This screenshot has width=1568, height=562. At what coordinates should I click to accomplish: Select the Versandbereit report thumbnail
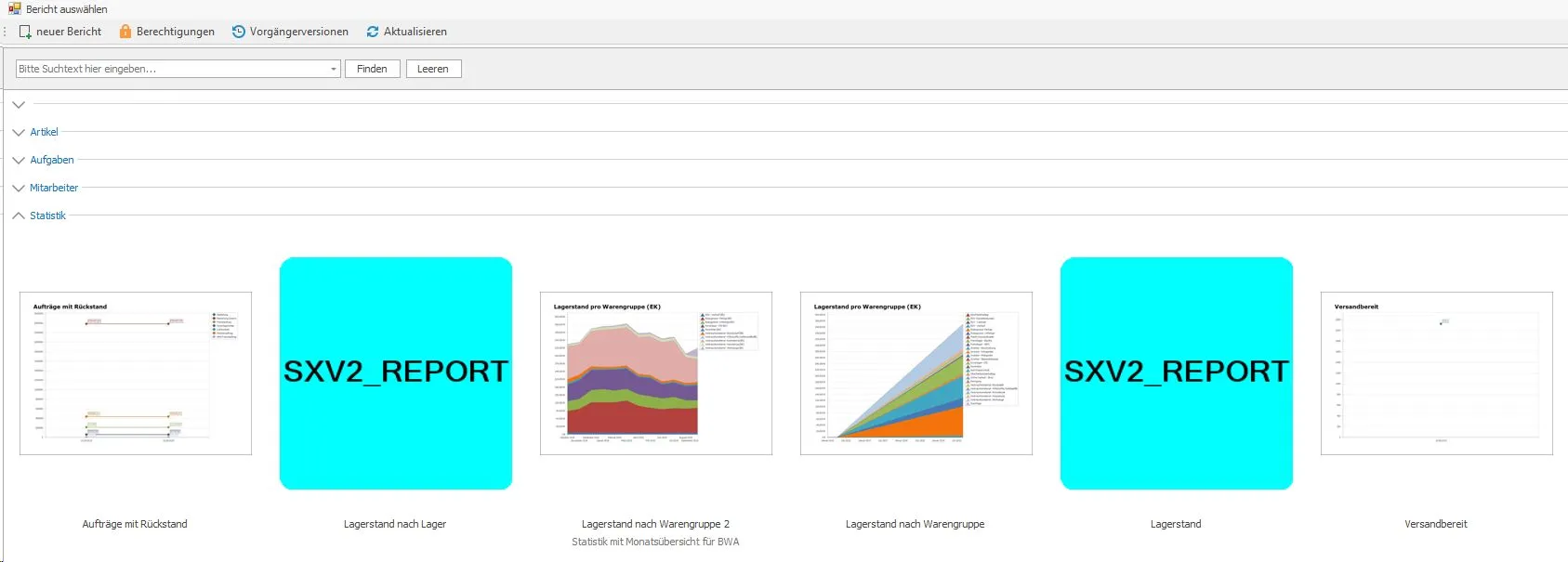tap(1437, 373)
